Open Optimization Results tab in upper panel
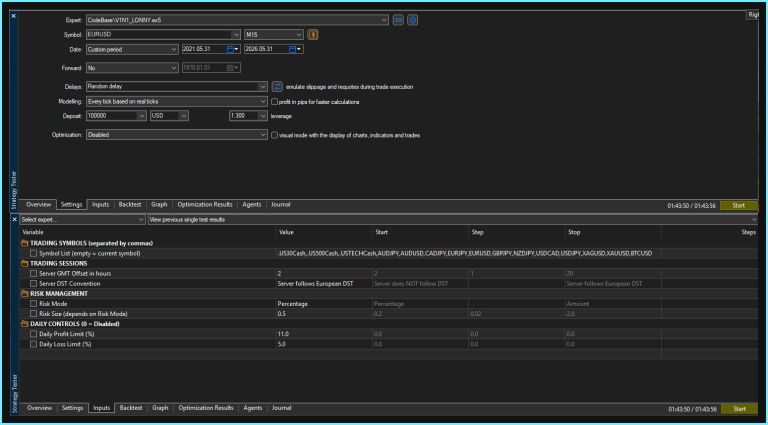Image resolution: width=768 pixels, height=425 pixels. coord(205,205)
